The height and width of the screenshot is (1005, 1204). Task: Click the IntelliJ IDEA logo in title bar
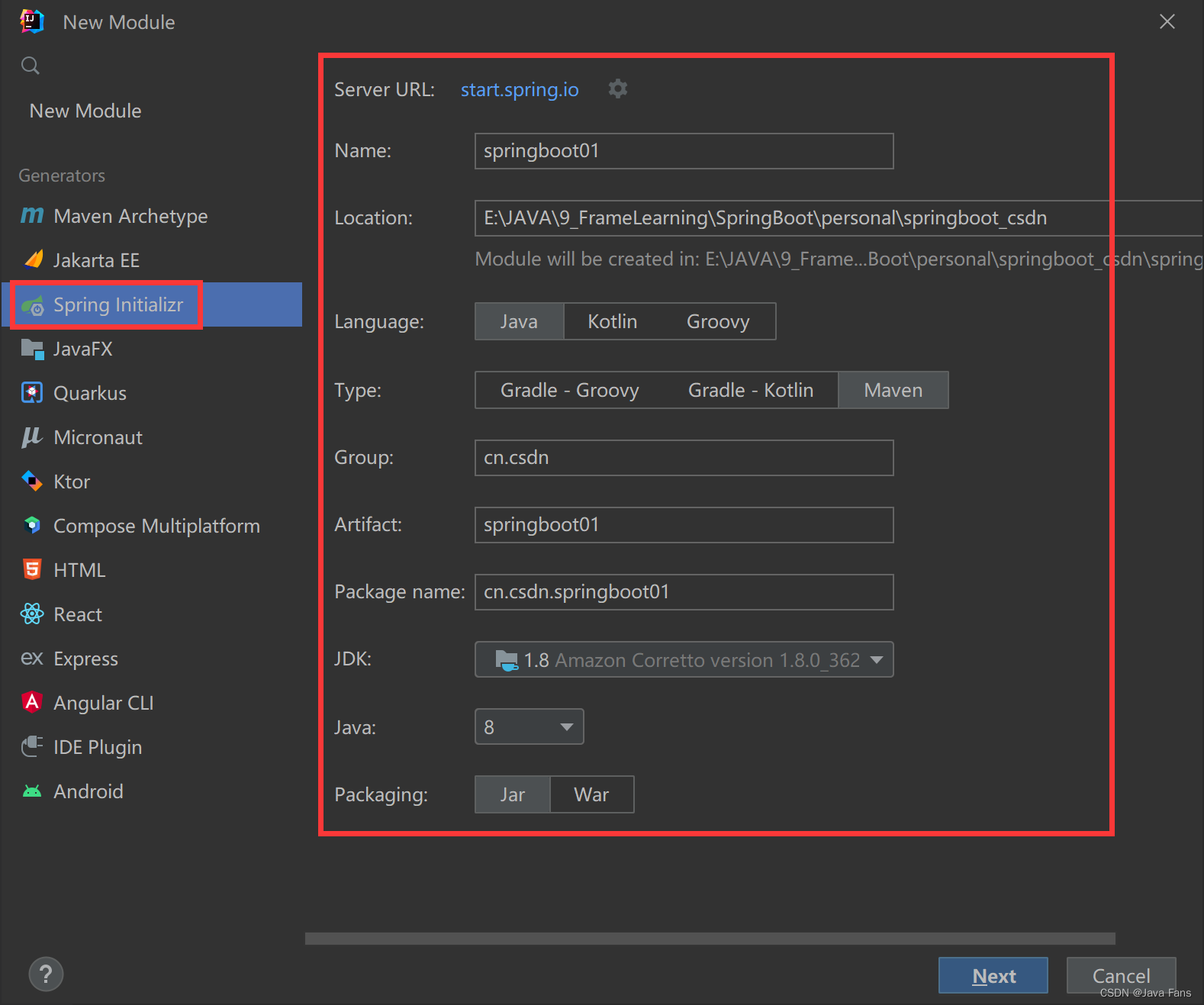click(32, 21)
